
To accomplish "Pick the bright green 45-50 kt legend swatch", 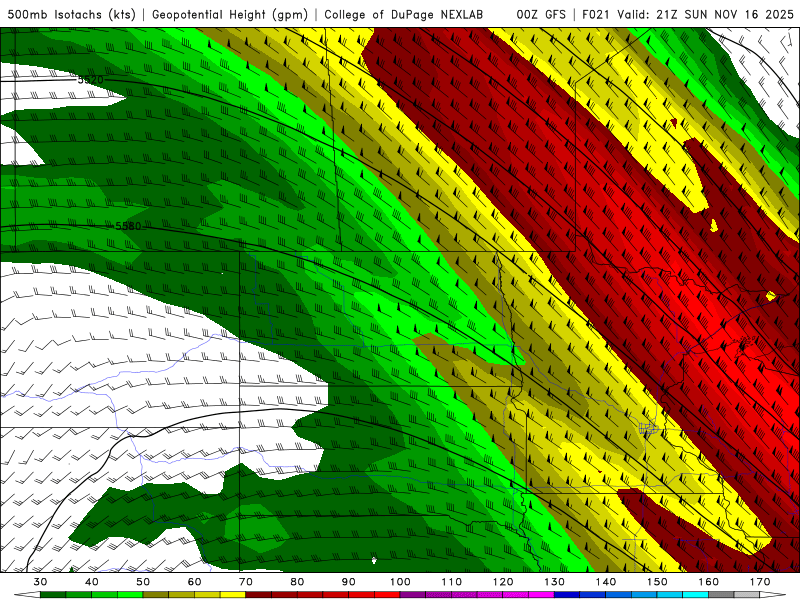I will point(130,595).
